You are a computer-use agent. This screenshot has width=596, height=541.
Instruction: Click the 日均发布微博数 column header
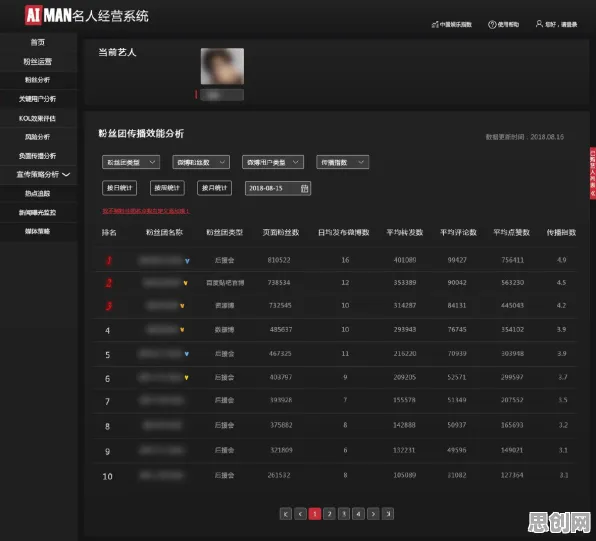[x=344, y=232]
